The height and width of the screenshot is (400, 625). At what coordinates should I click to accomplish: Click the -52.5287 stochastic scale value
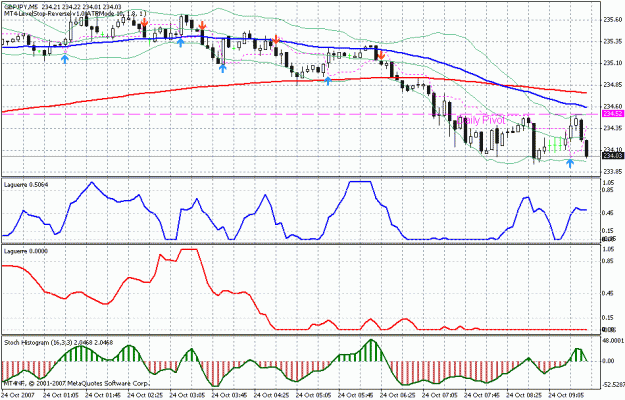(613, 385)
